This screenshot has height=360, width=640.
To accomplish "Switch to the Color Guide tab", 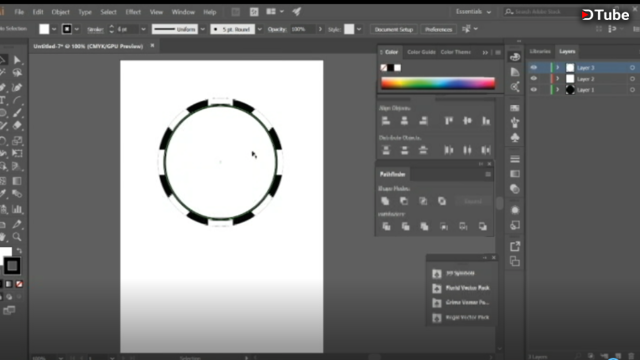I will coord(421,52).
